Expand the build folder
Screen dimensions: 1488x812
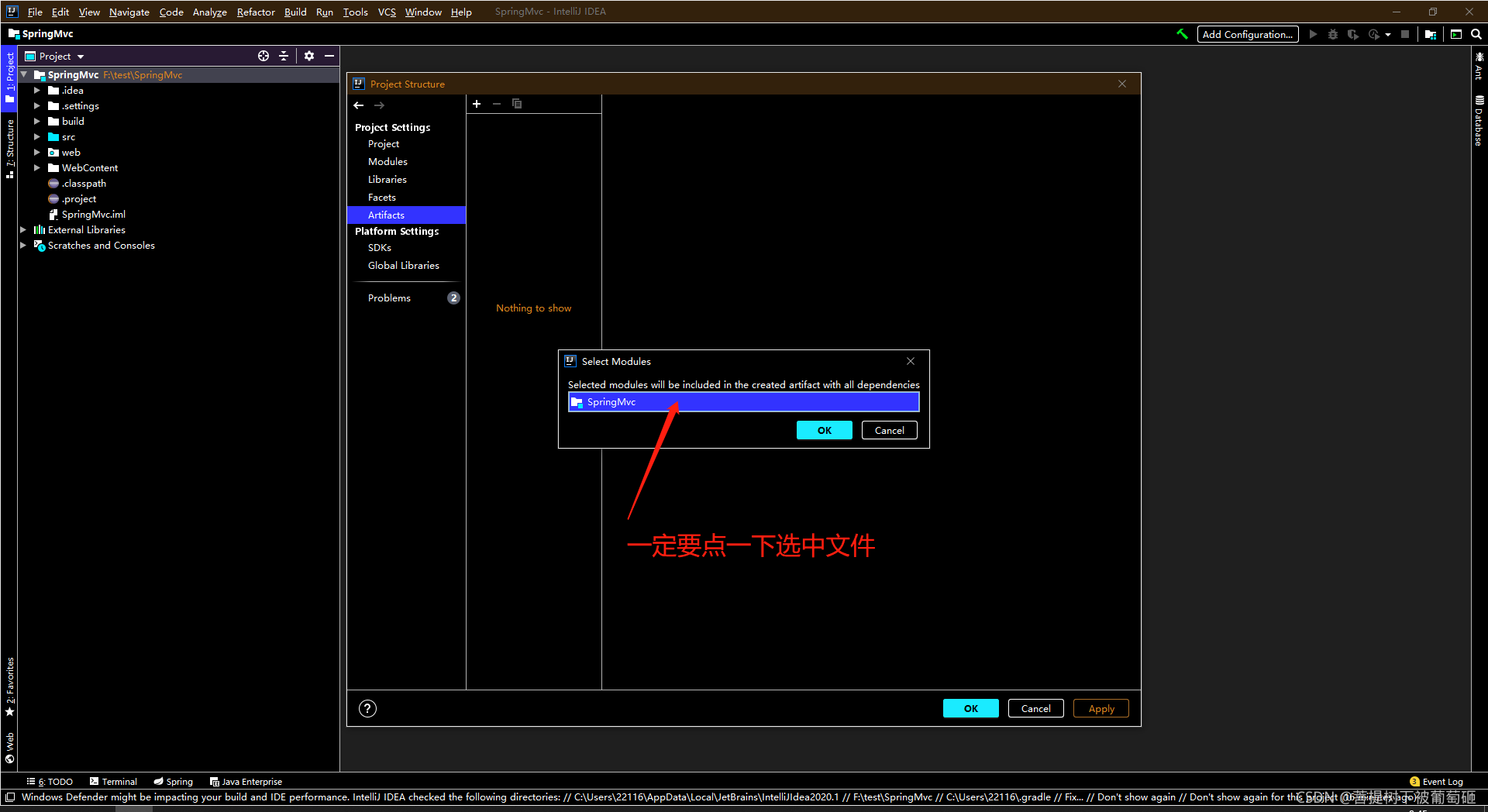click(36, 121)
